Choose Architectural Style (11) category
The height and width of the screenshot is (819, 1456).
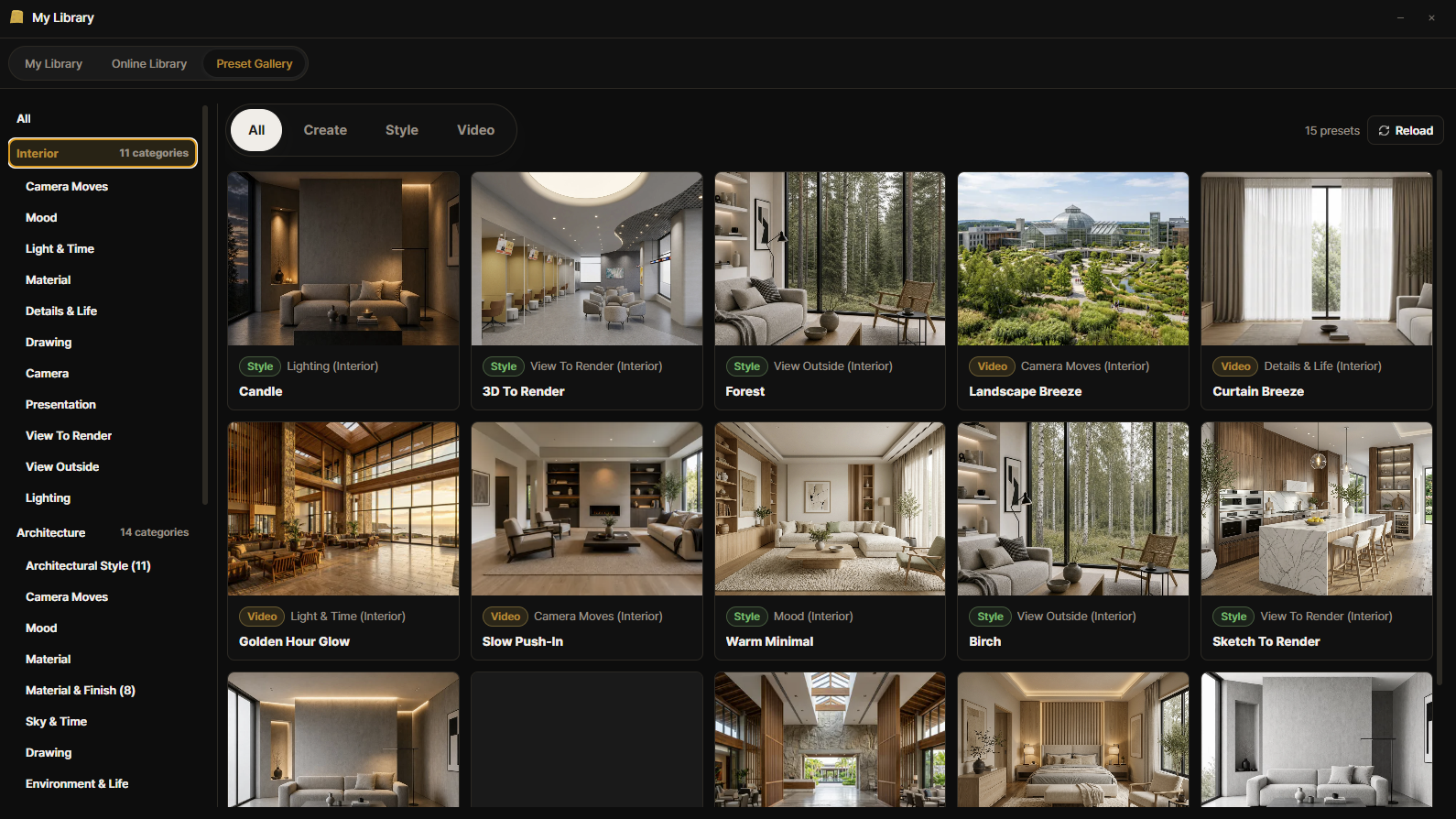[88, 565]
